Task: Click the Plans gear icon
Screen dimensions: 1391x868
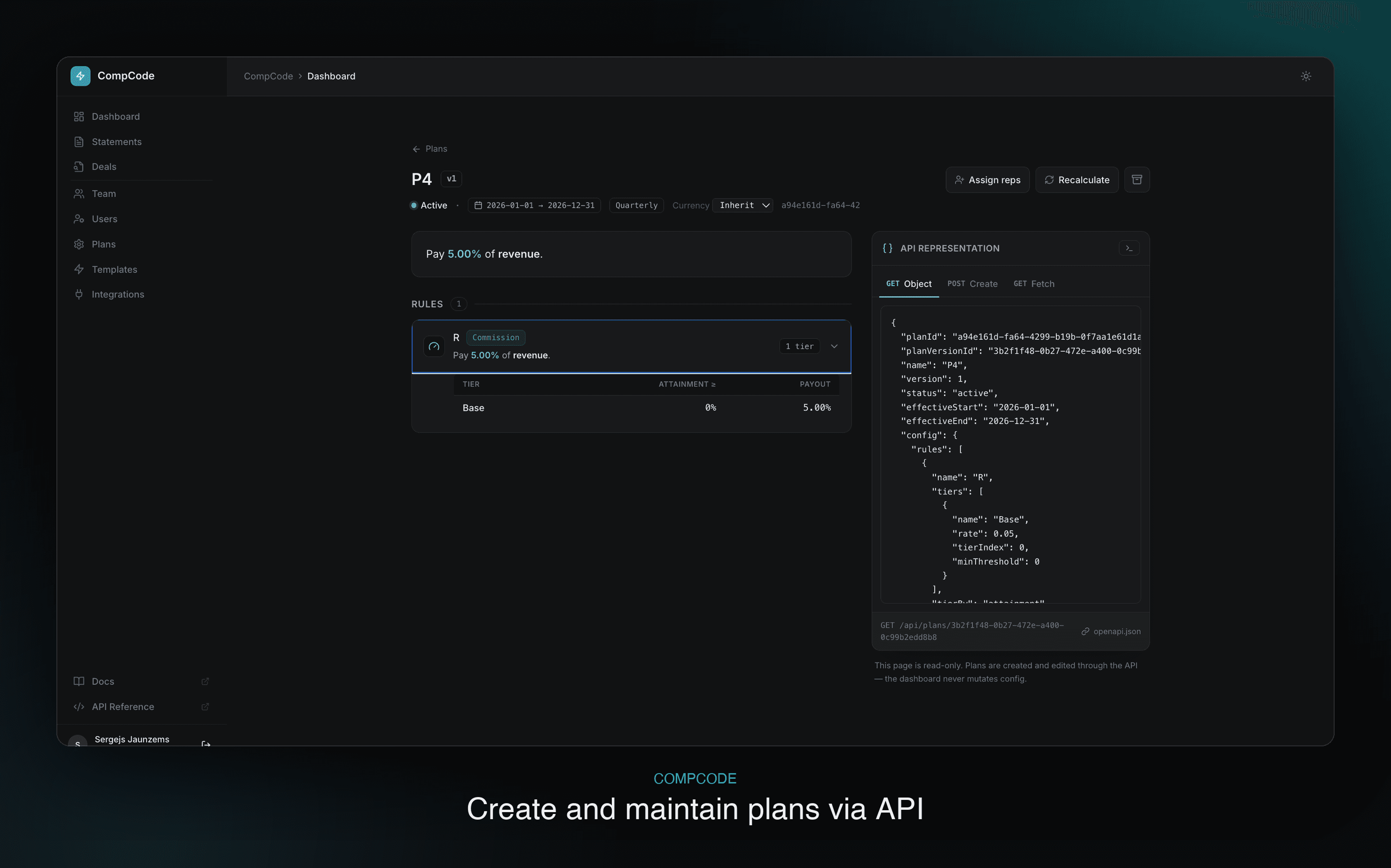Action: coord(78,244)
